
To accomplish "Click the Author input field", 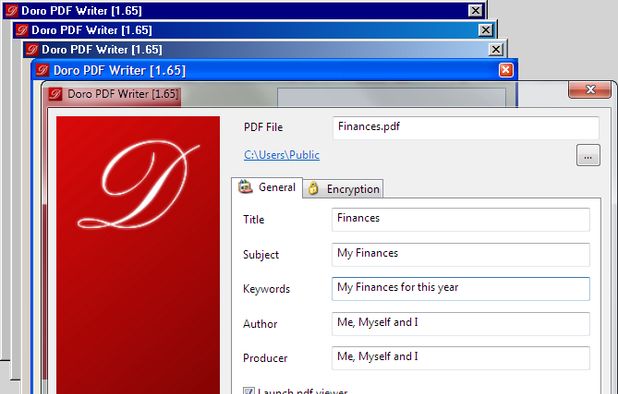I will click(x=461, y=324).
